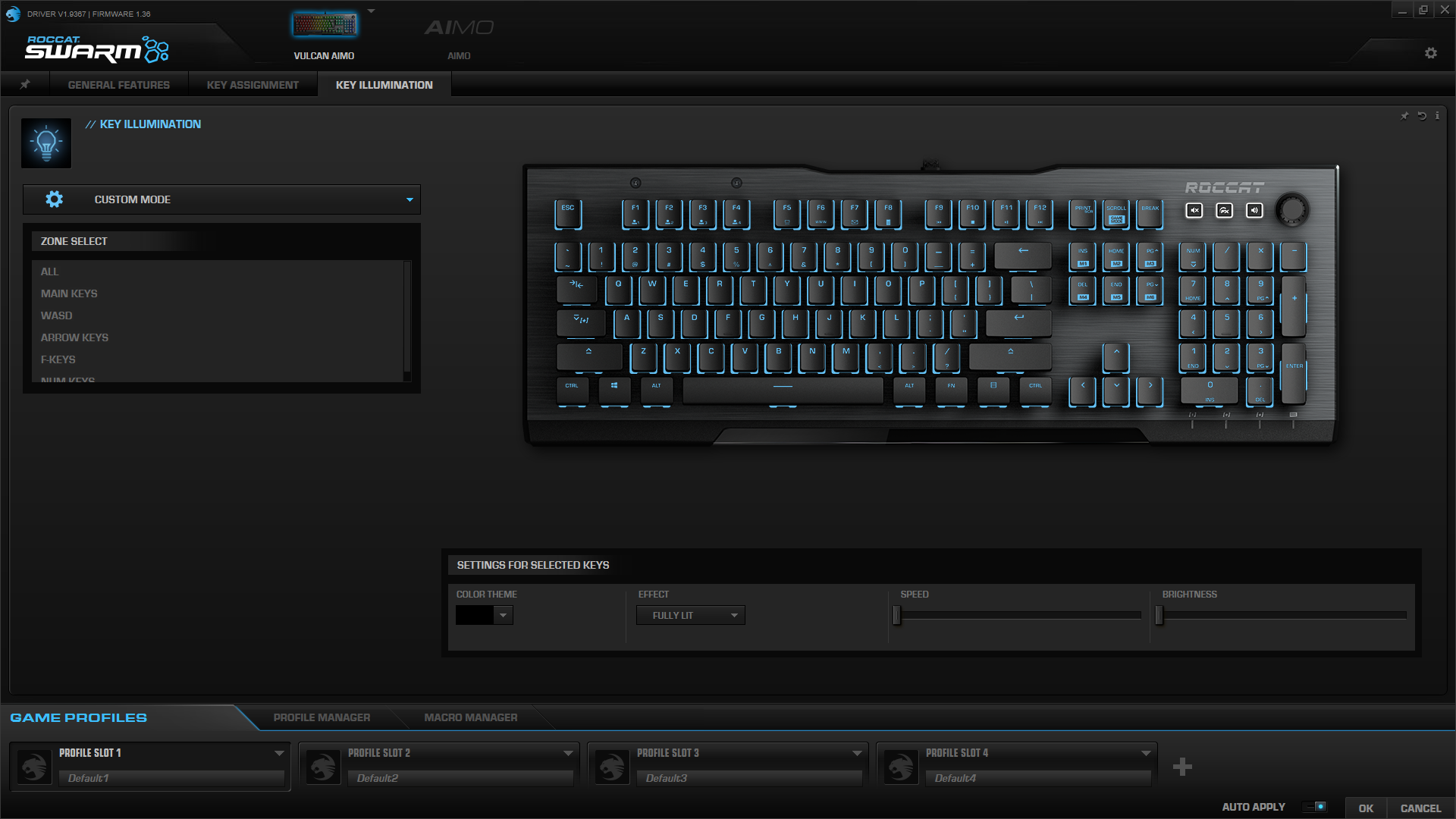This screenshot has height=819, width=1456.
Task: Select the Vulcan AIMO keyboard device icon
Action: tap(325, 26)
